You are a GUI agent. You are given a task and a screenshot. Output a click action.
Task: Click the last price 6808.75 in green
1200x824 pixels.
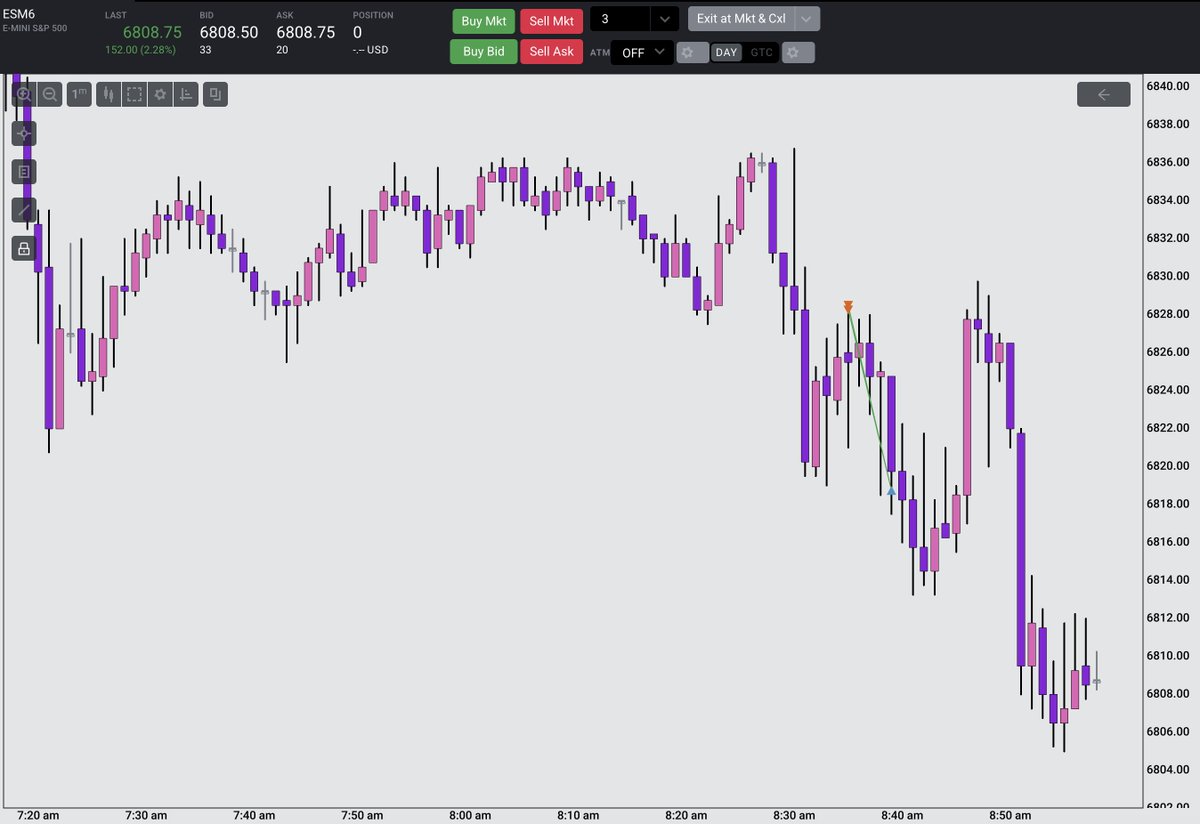[152, 32]
